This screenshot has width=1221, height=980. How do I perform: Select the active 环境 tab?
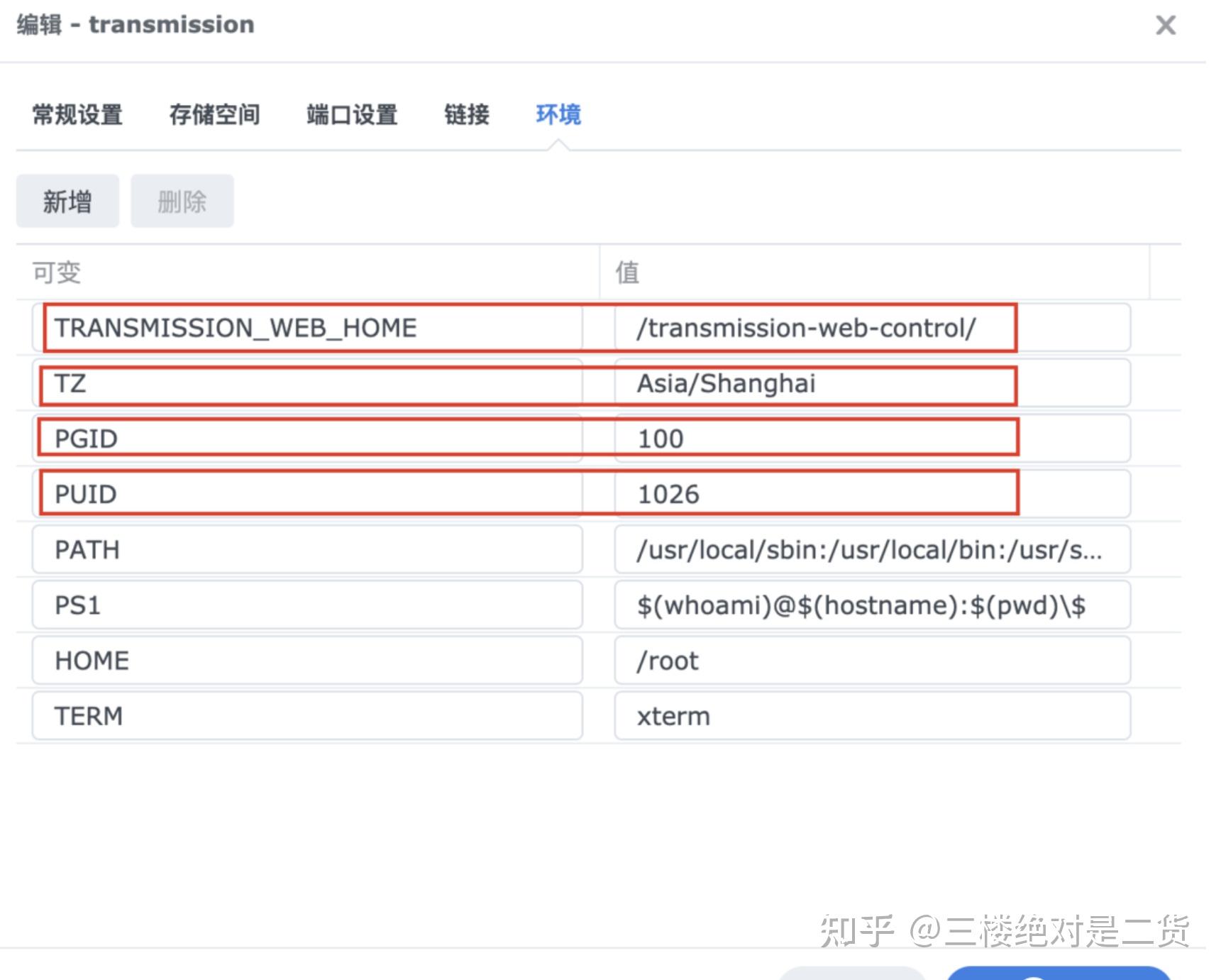click(558, 114)
